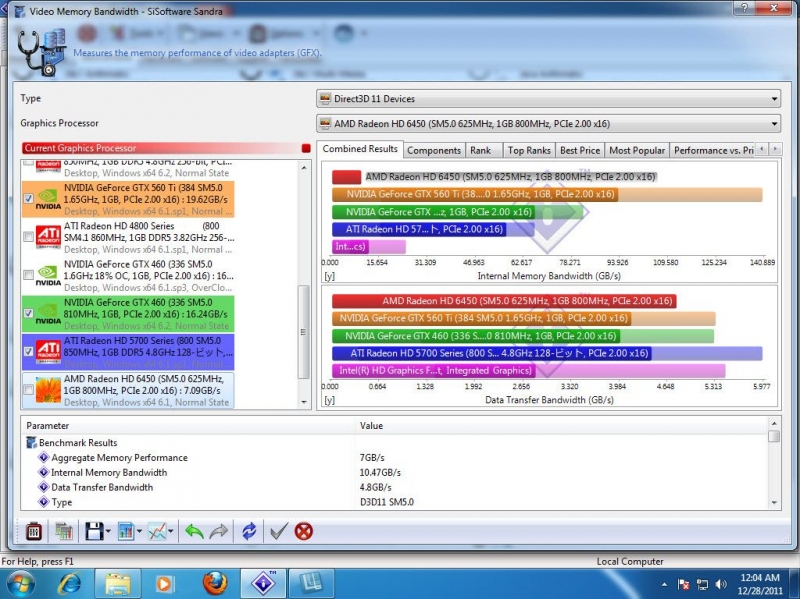
Task: Open the Performance vs. Price tab
Action: point(713,151)
